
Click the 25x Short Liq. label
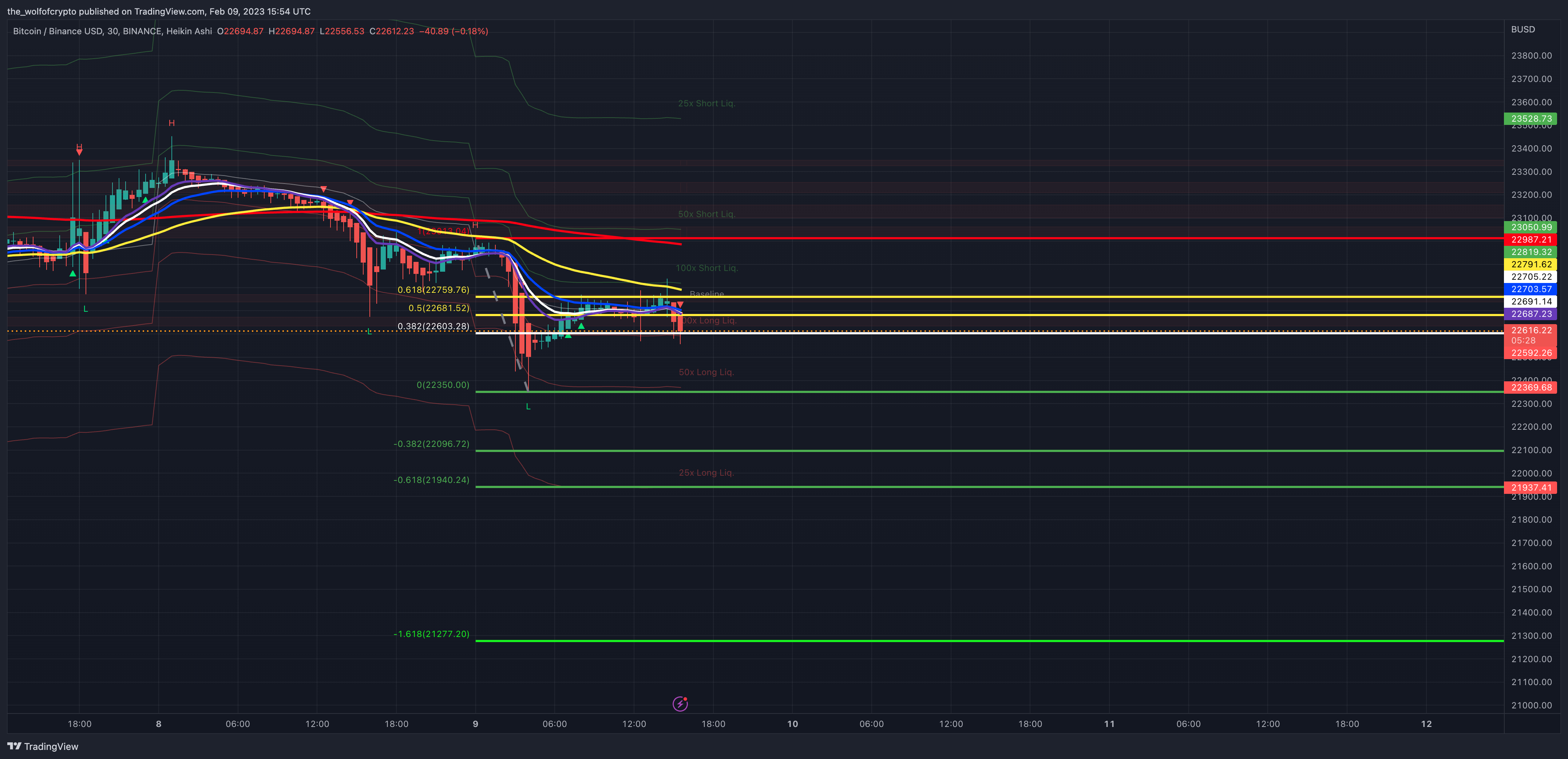[x=706, y=103]
